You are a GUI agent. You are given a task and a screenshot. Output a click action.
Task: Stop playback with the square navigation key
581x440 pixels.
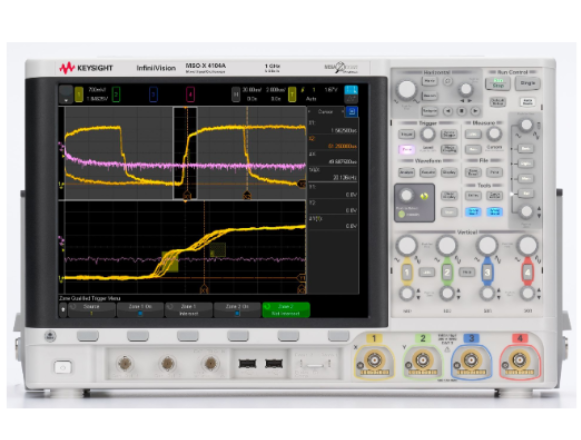click(461, 110)
